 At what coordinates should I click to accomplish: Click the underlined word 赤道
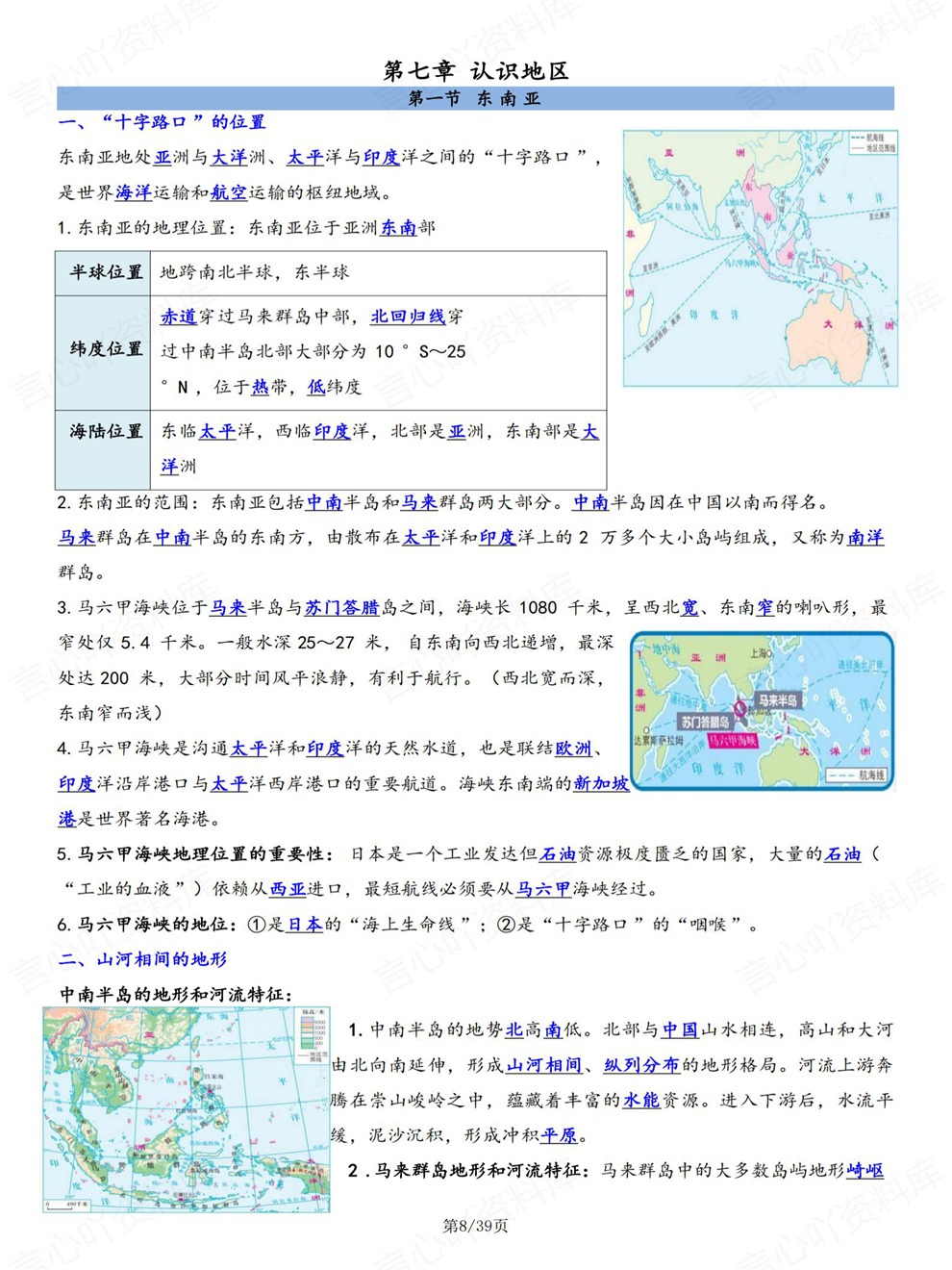coord(179,317)
